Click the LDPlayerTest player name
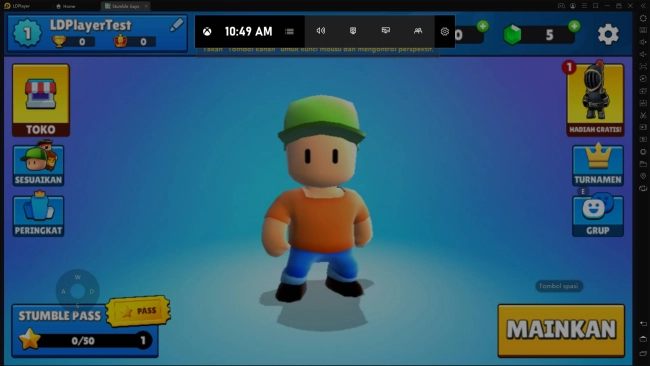The height and width of the screenshot is (366, 650). pyautogui.click(x=91, y=25)
